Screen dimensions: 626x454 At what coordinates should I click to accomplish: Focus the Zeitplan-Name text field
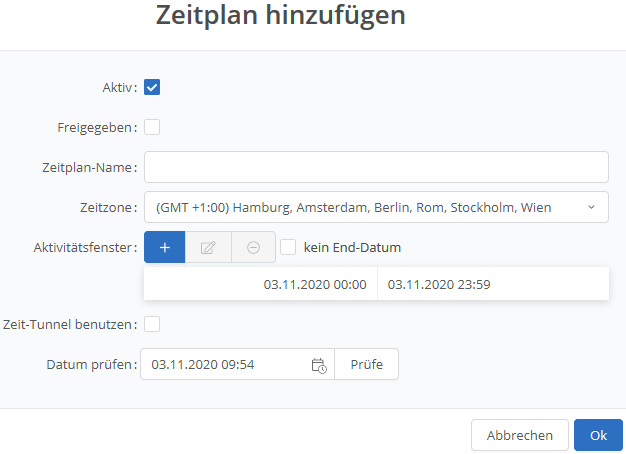point(376,167)
